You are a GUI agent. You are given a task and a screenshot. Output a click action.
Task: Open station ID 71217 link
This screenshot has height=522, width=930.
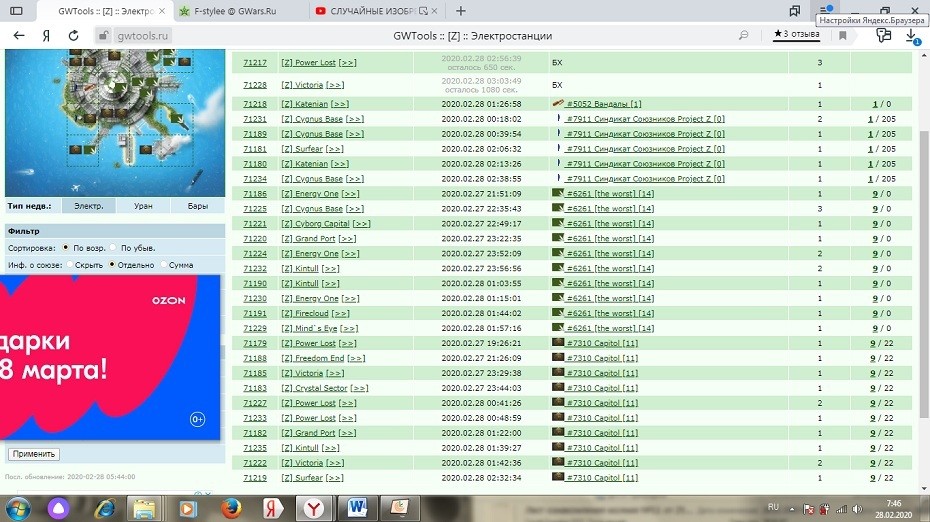(255, 62)
